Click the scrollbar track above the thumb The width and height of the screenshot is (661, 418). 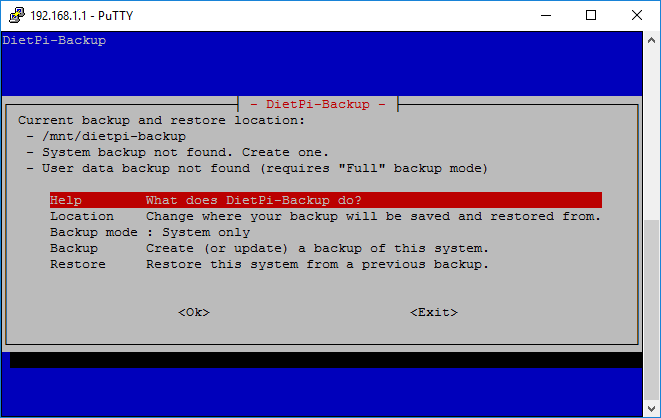coord(651,134)
